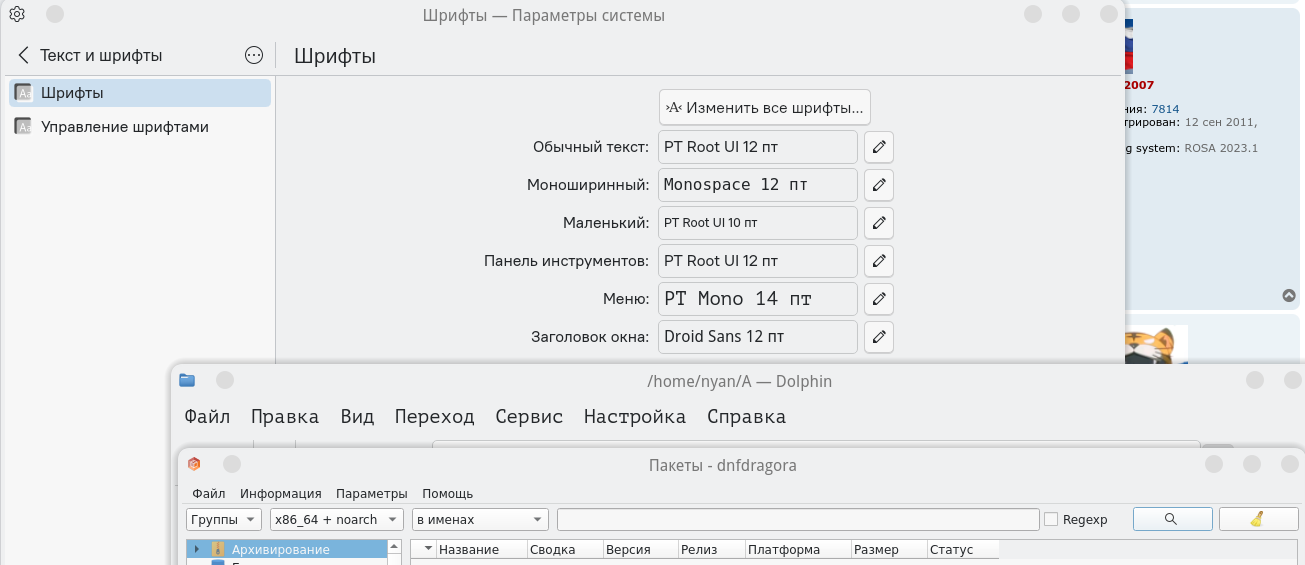Open the Группы view dropdown
This screenshot has height=565, width=1305.
tap(224, 519)
